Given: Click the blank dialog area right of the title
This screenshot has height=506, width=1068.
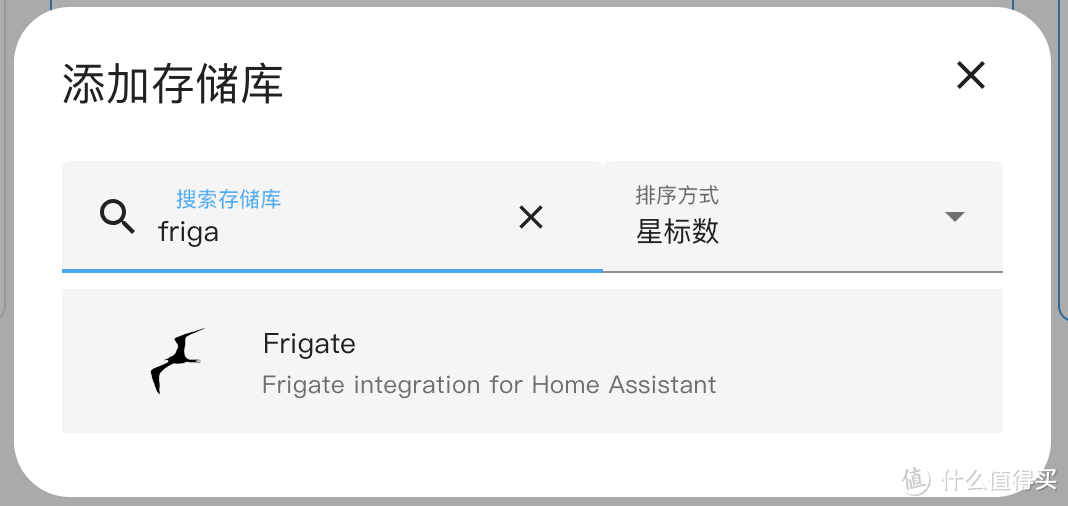Looking at the screenshot, I should 600,85.
